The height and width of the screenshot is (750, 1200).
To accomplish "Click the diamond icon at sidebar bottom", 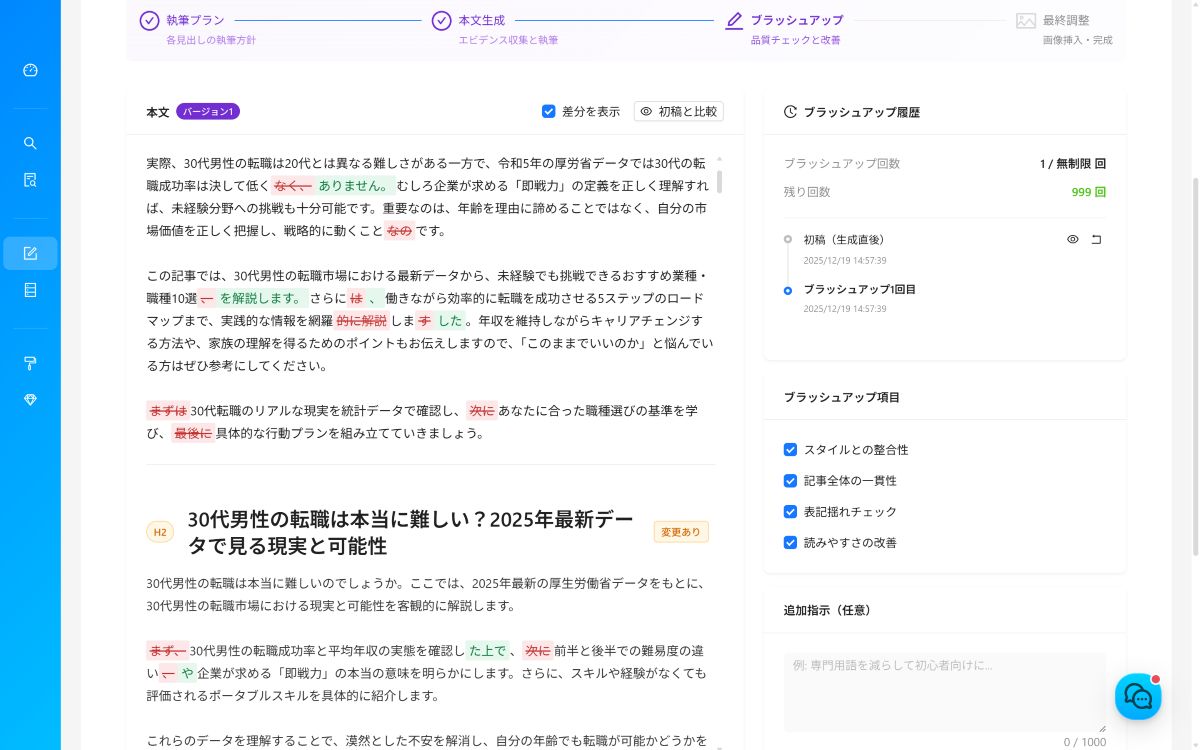I will point(30,399).
